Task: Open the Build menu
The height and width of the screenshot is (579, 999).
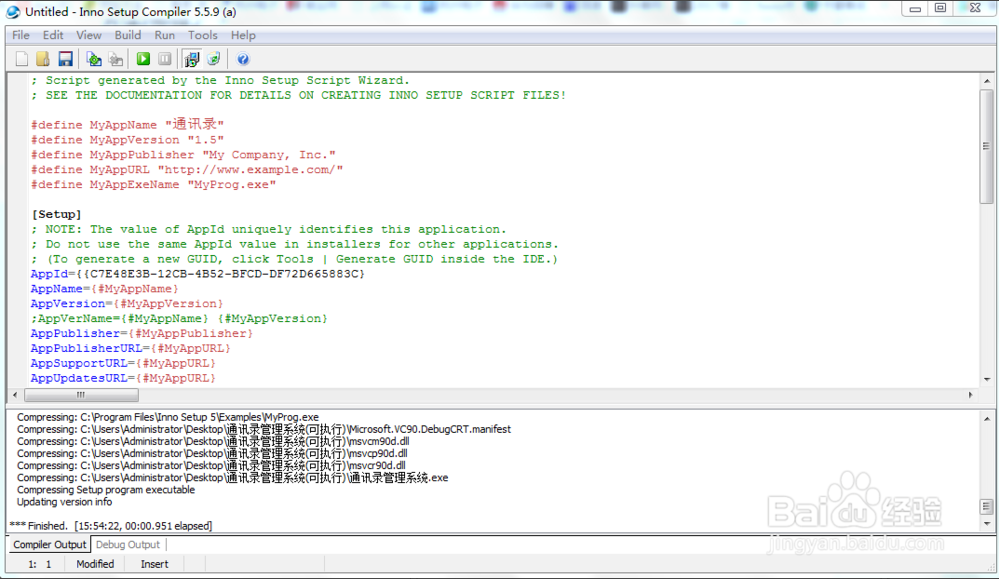Action: (x=127, y=35)
